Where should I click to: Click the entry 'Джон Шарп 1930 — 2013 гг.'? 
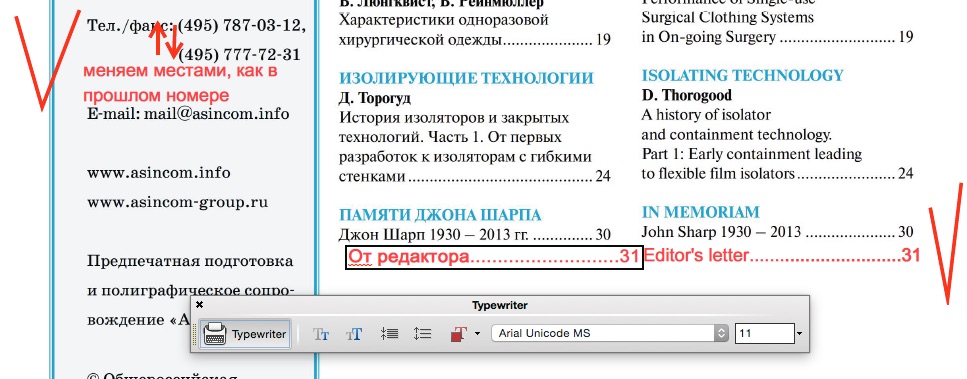pyautogui.click(x=435, y=235)
